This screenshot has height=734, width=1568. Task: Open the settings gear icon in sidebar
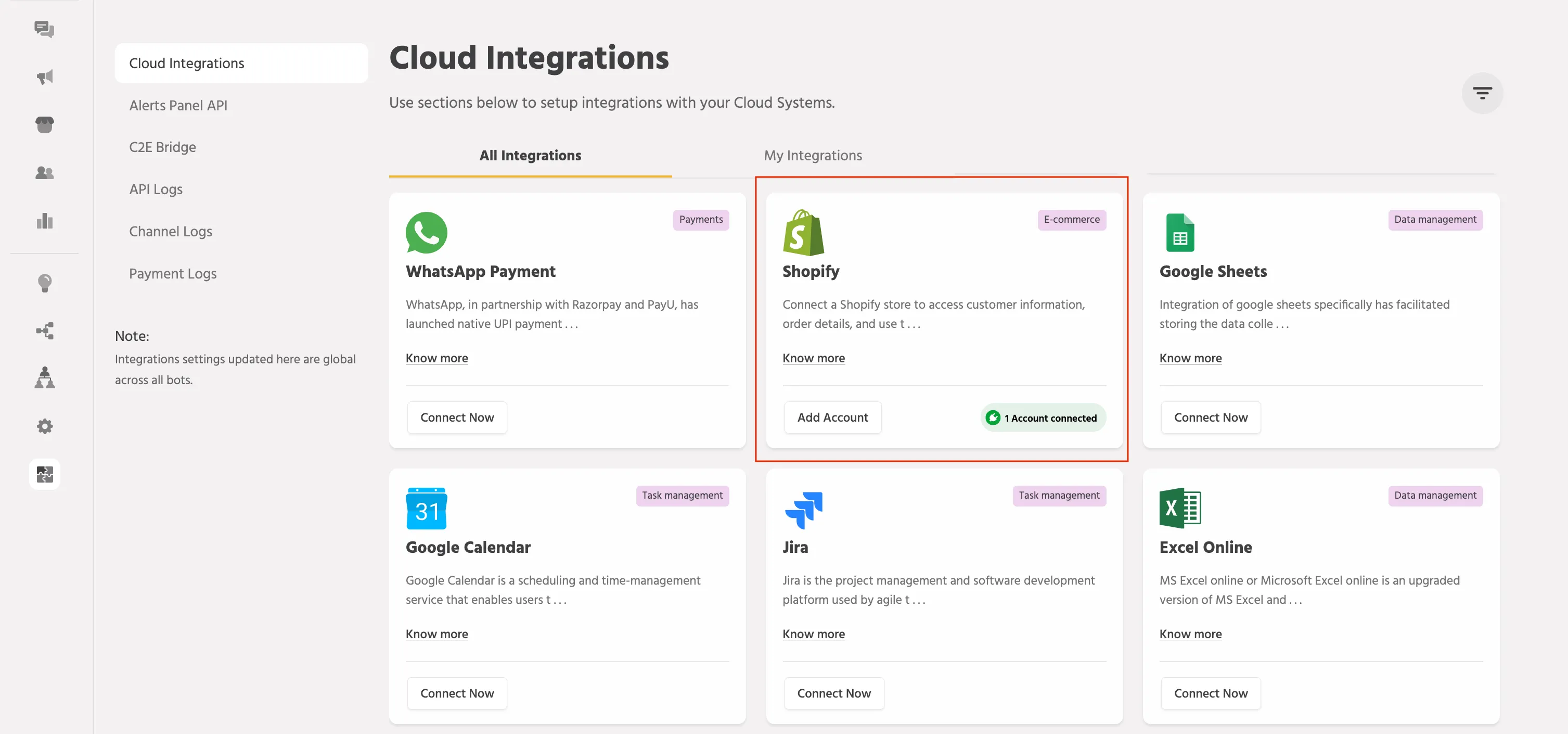(x=44, y=426)
